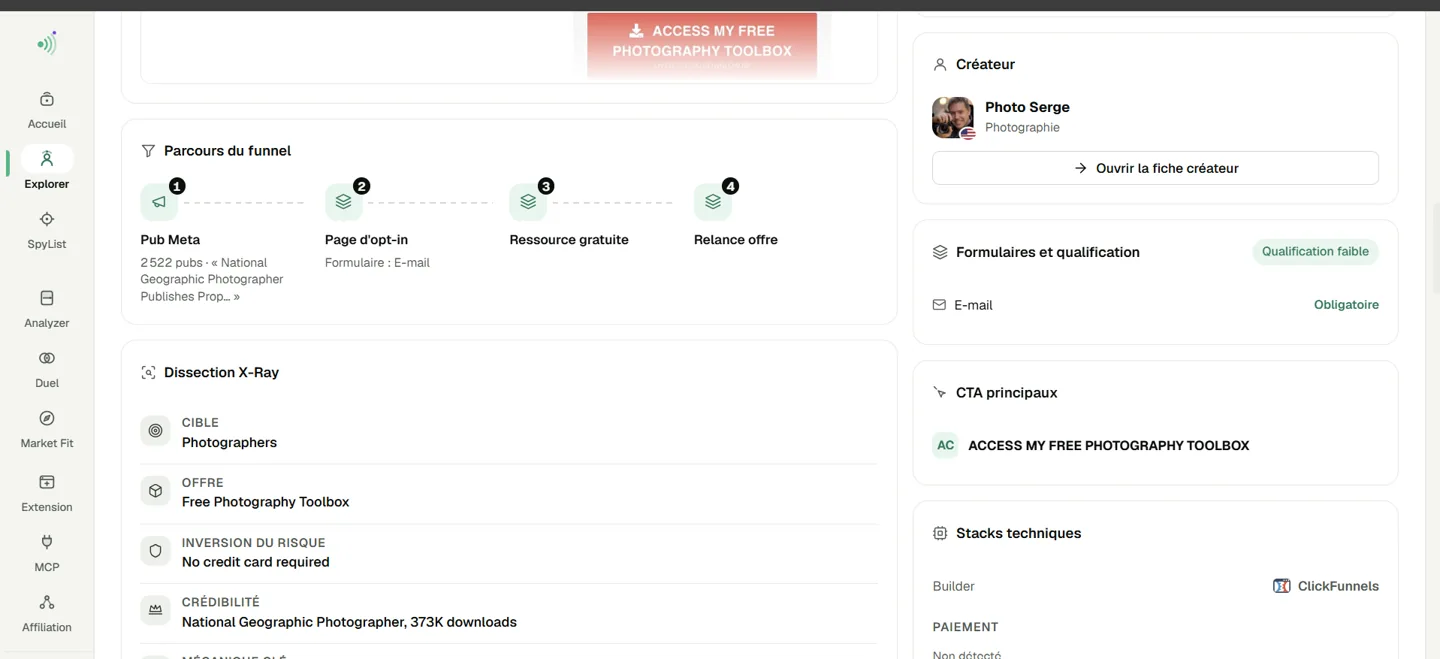Click the Builder label
The width and height of the screenshot is (1440, 659).
[953, 586]
